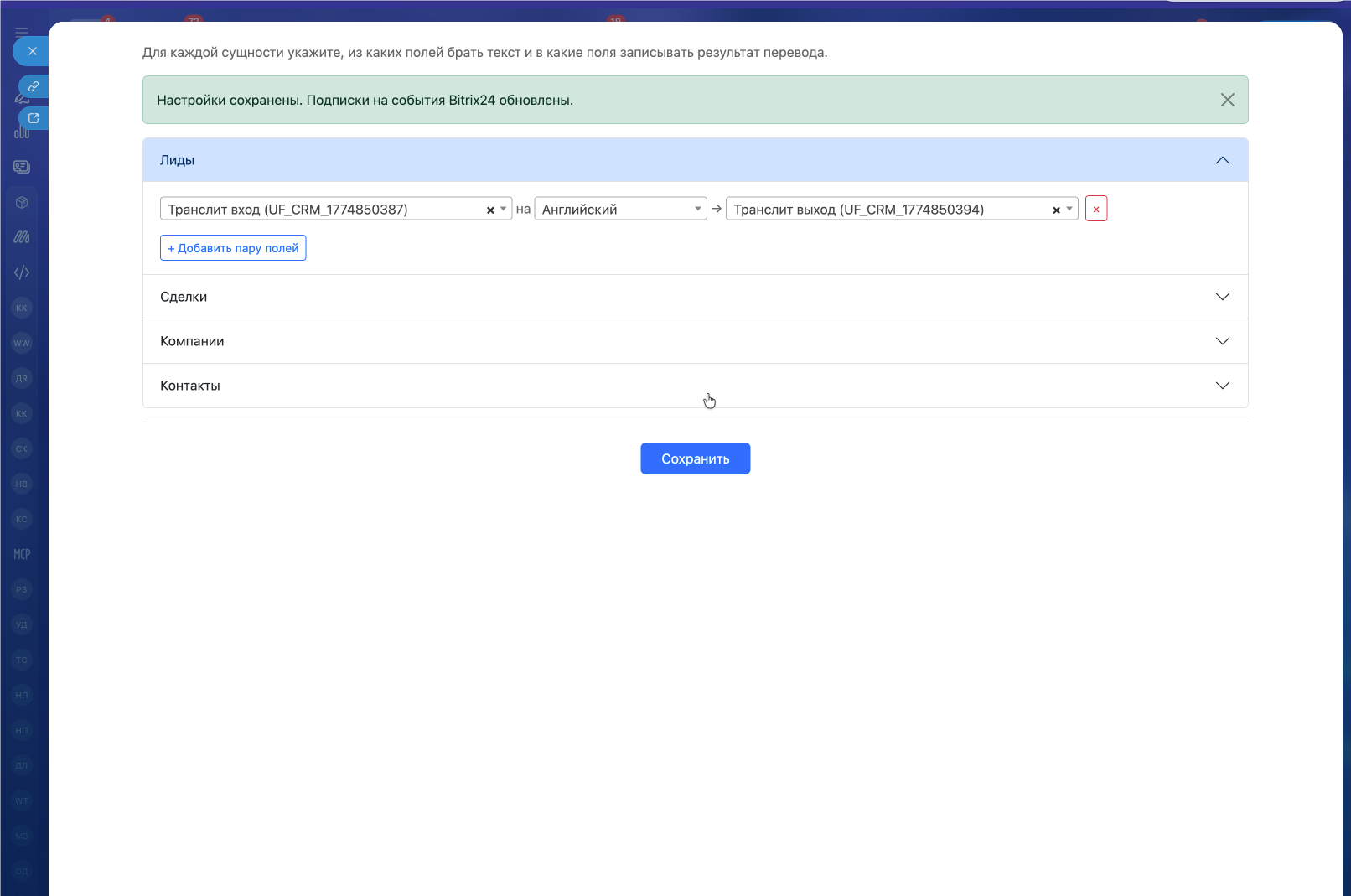
Task: Open the wavy lines app icon in the sidebar
Action: 22,237
